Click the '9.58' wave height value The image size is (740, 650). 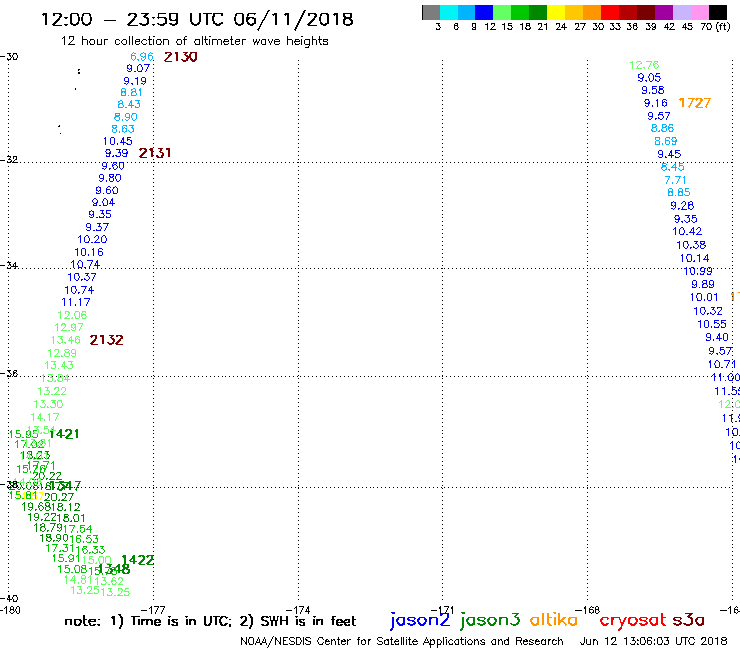pyautogui.click(x=653, y=90)
